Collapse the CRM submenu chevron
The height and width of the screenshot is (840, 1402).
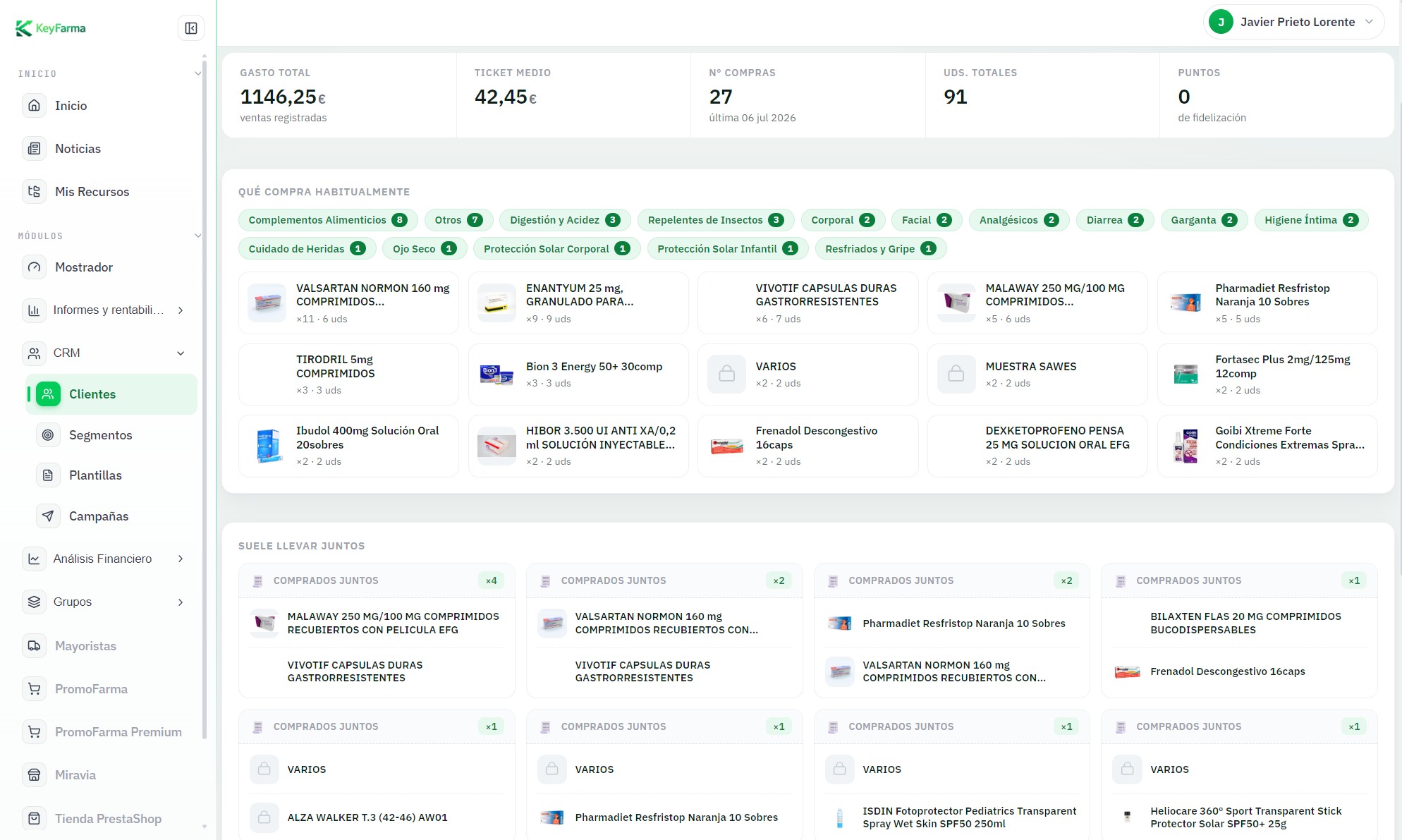[x=181, y=353]
